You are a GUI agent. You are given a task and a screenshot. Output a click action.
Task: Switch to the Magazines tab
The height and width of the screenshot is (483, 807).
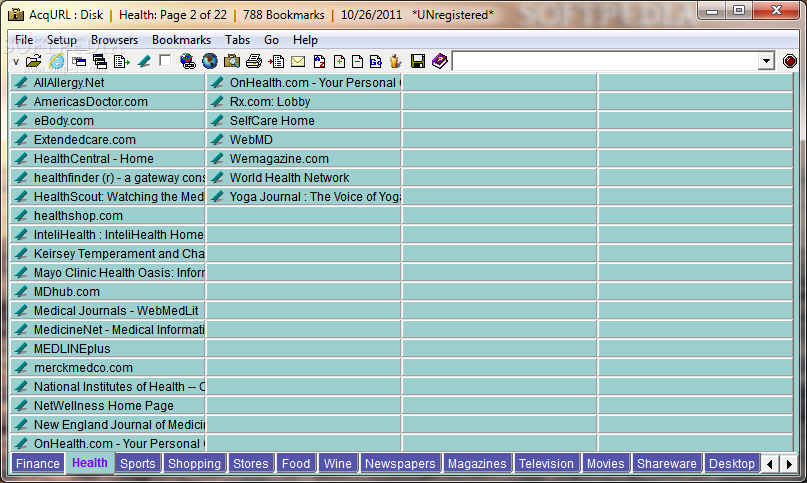click(x=477, y=463)
